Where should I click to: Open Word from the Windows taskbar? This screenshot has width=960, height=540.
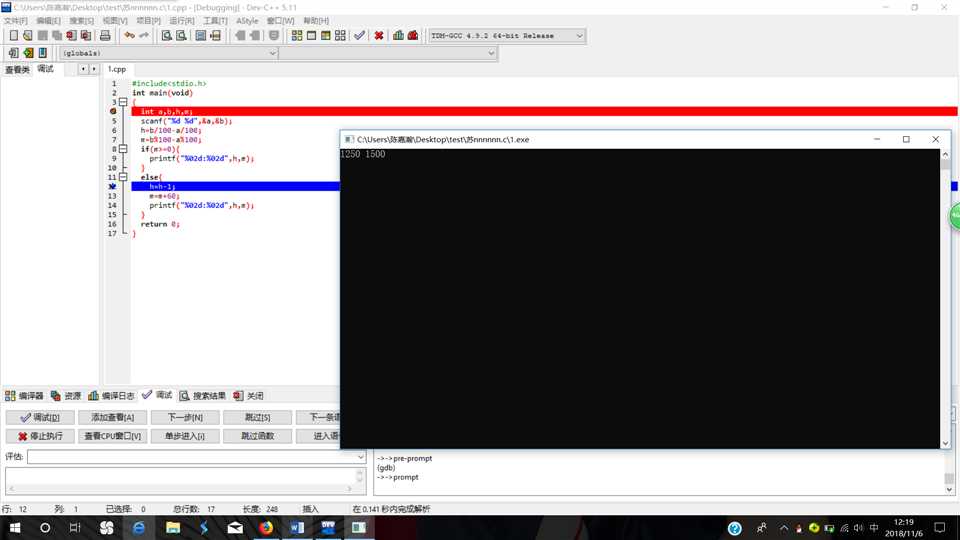tap(297, 527)
